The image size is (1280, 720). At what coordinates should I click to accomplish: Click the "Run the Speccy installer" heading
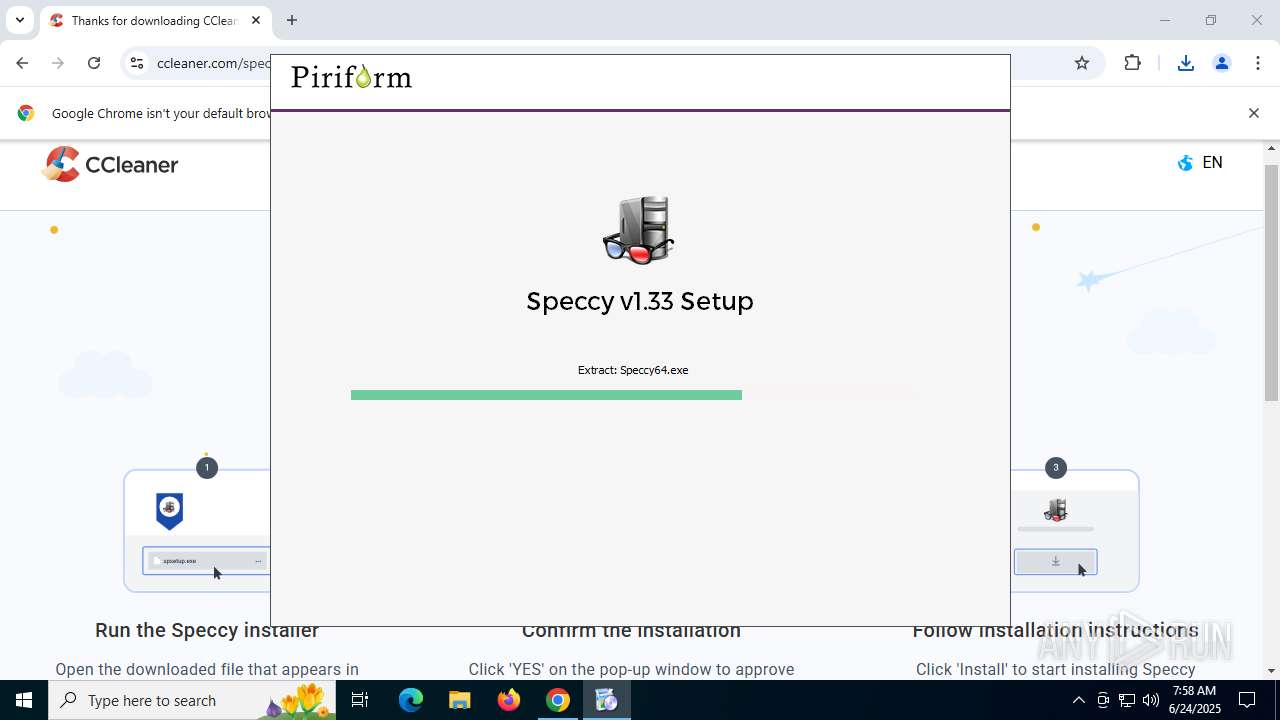(x=207, y=630)
